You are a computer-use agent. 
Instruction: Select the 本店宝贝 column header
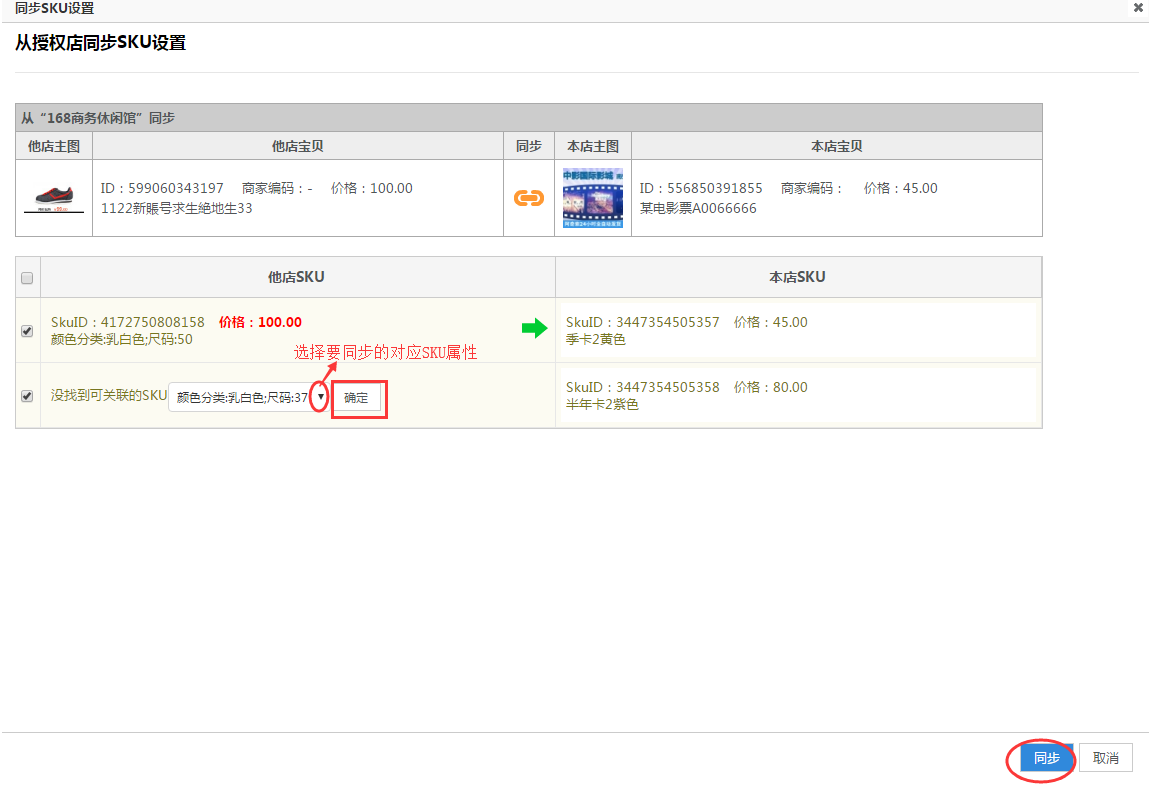pyautogui.click(x=836, y=146)
